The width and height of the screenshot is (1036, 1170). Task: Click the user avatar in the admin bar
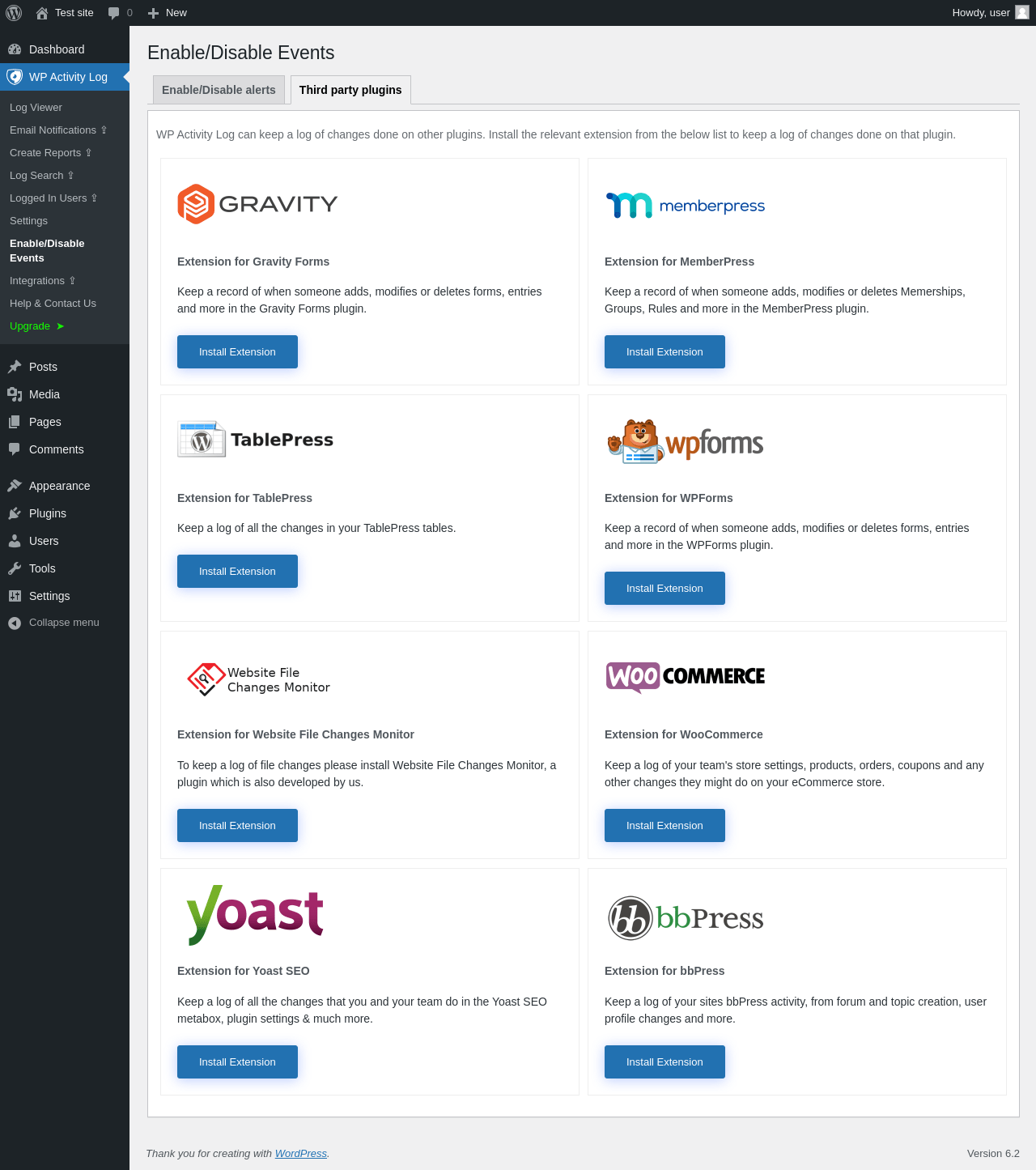[x=1022, y=12]
